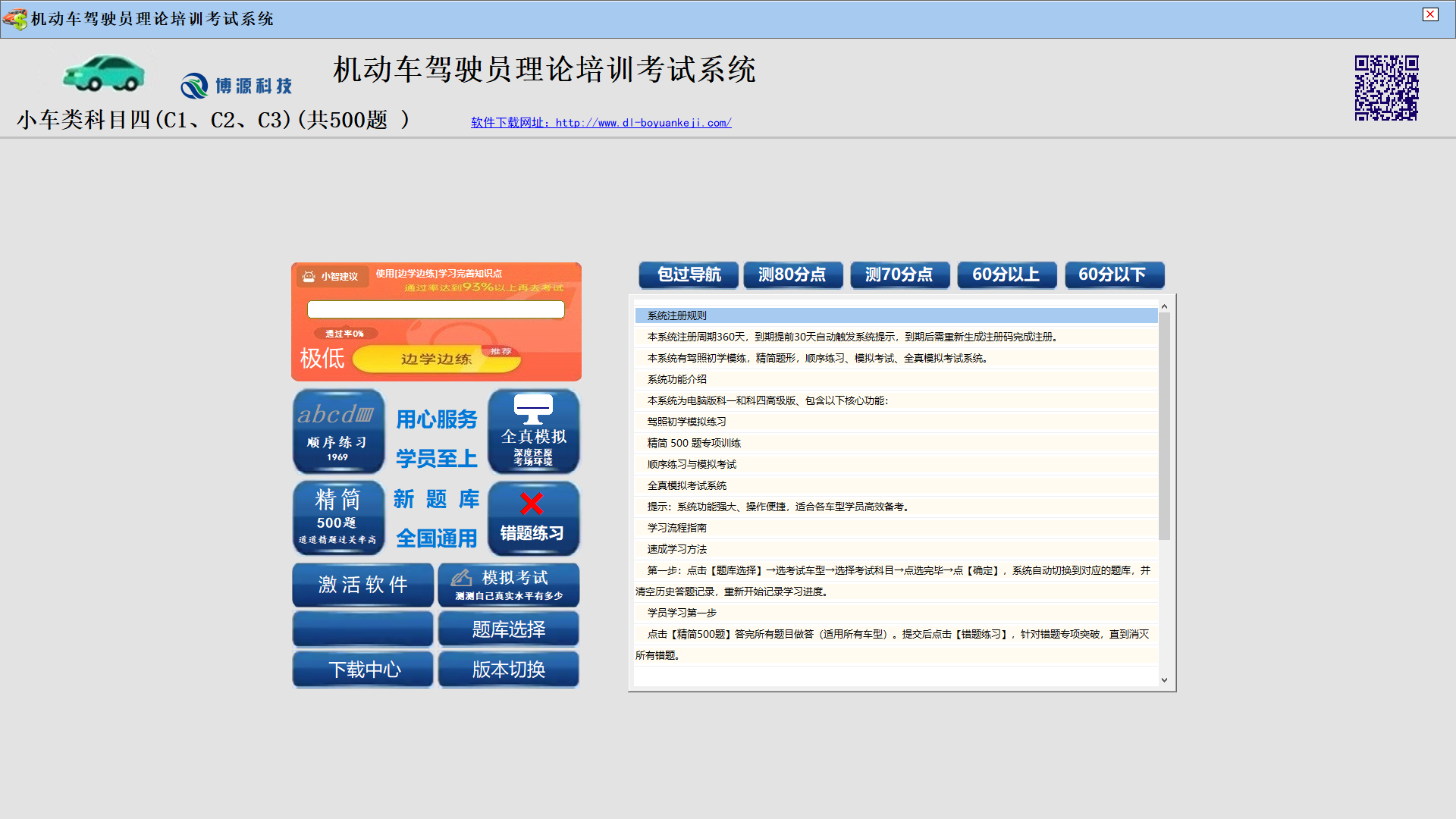
Task: Select the 顺序练习与模拟考试 row
Action: (x=896, y=464)
